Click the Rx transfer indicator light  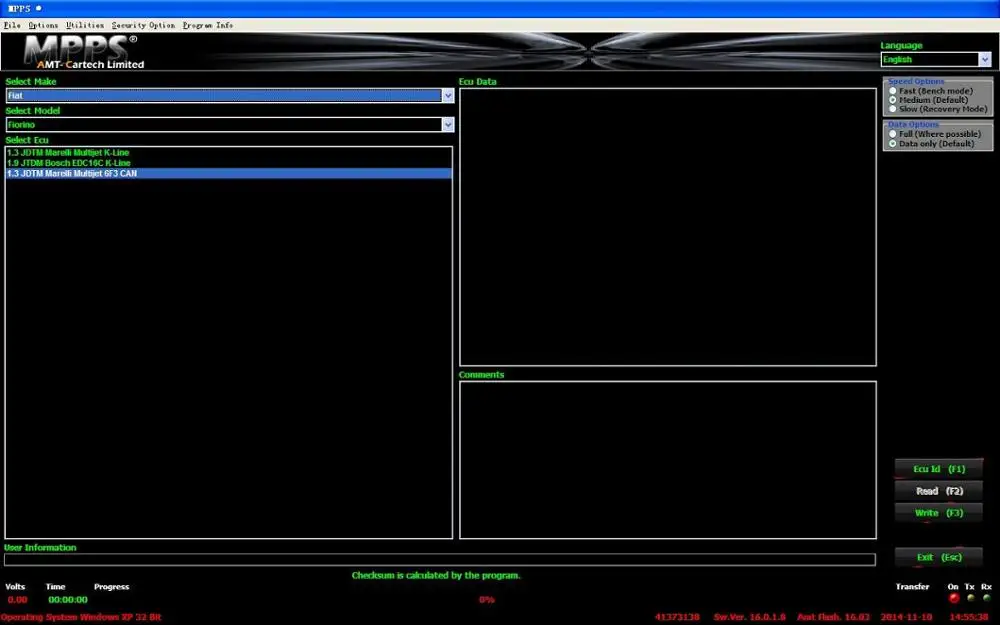(987, 598)
